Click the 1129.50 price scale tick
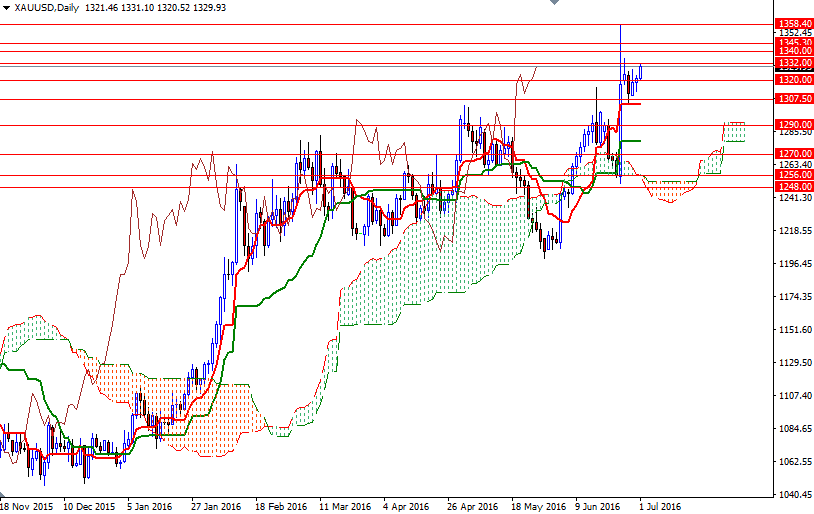814x514 pixels. click(792, 363)
